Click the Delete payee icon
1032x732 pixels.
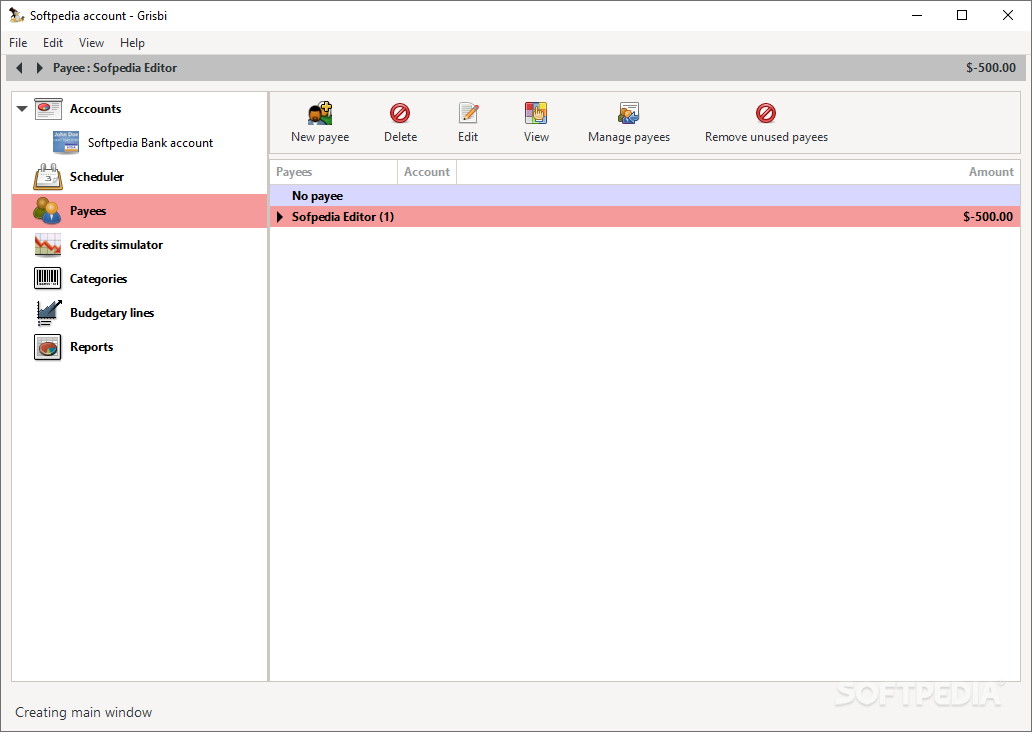coord(400,113)
